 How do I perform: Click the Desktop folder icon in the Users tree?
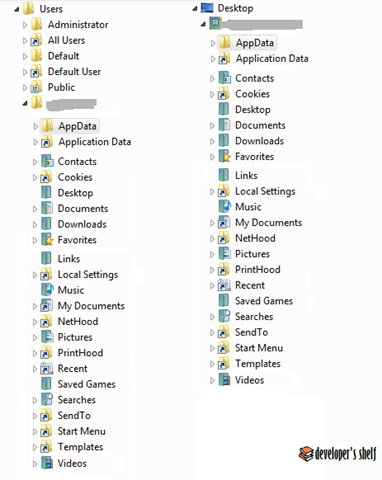point(46,193)
